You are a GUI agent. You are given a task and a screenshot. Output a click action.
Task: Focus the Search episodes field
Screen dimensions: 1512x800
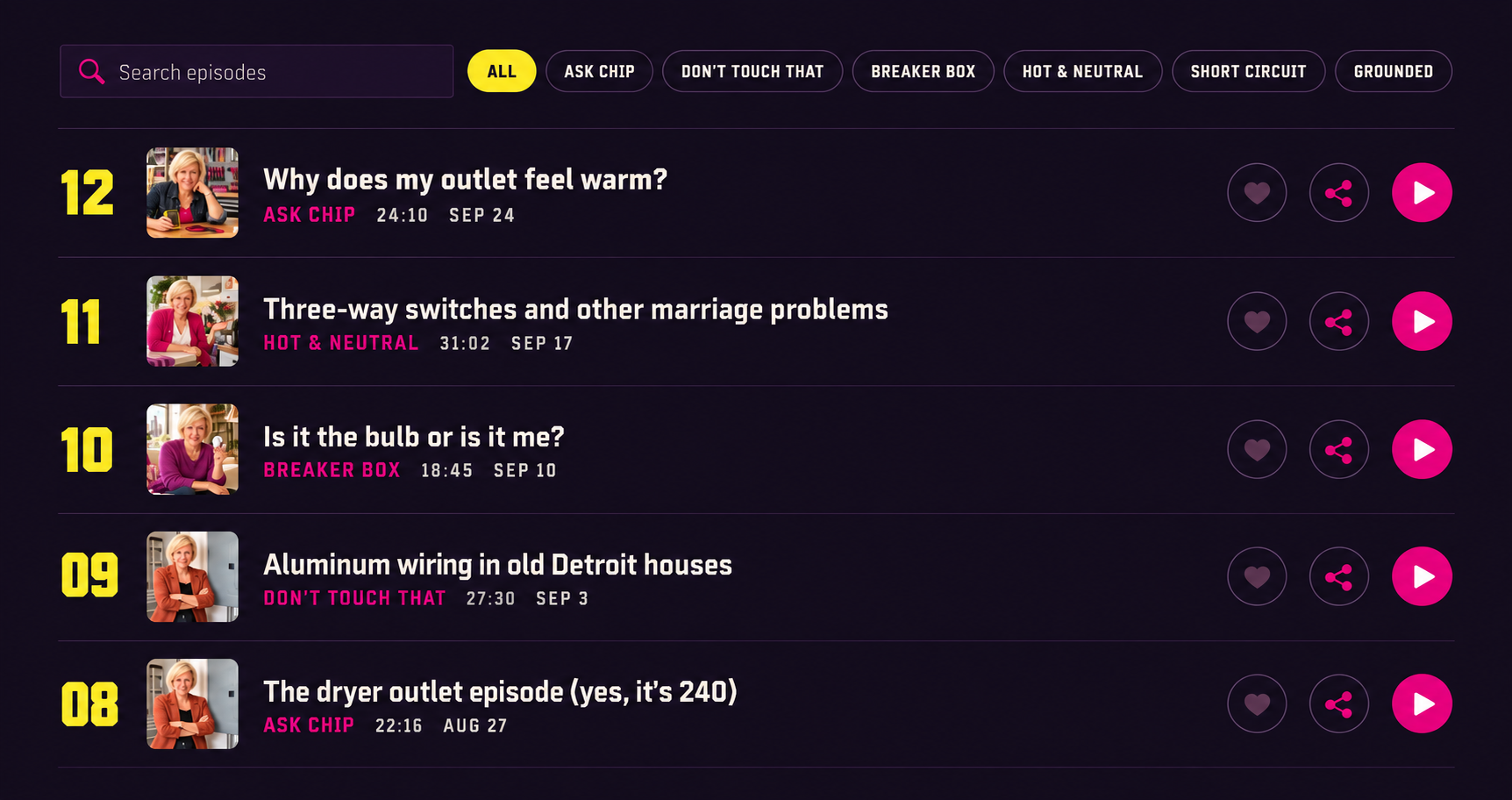click(256, 71)
